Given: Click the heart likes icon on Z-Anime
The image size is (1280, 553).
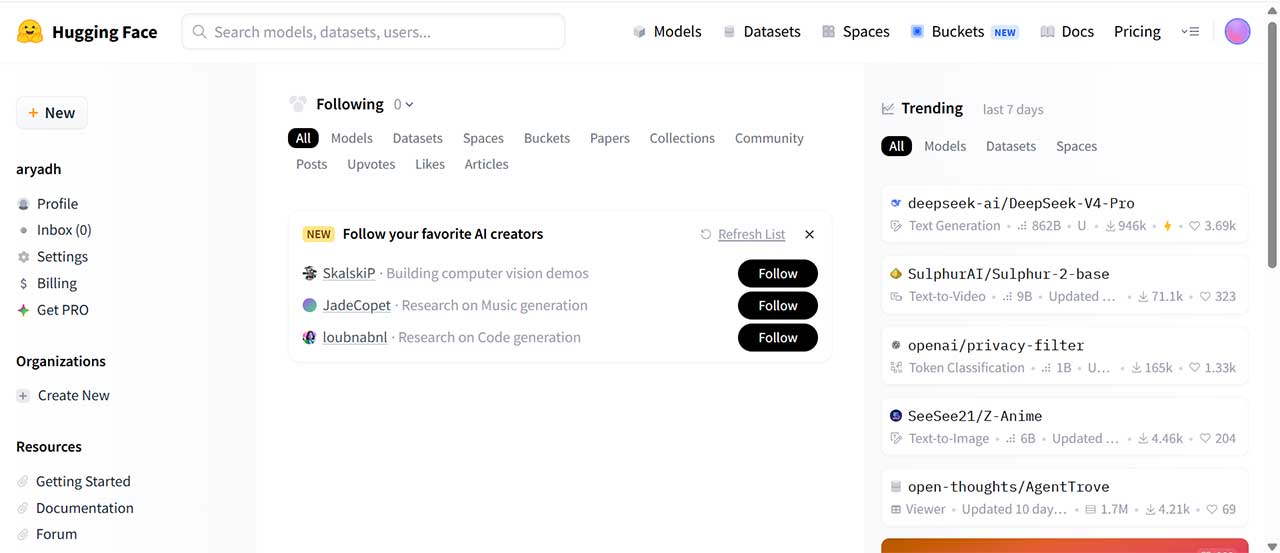Looking at the screenshot, I should click(1205, 439).
